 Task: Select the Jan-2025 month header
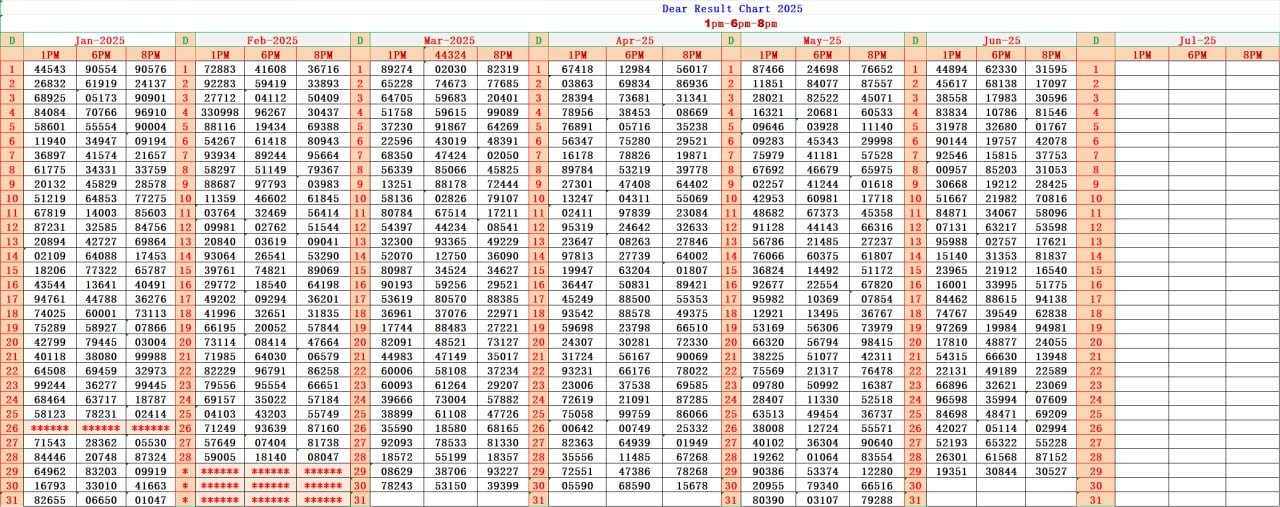coord(99,40)
